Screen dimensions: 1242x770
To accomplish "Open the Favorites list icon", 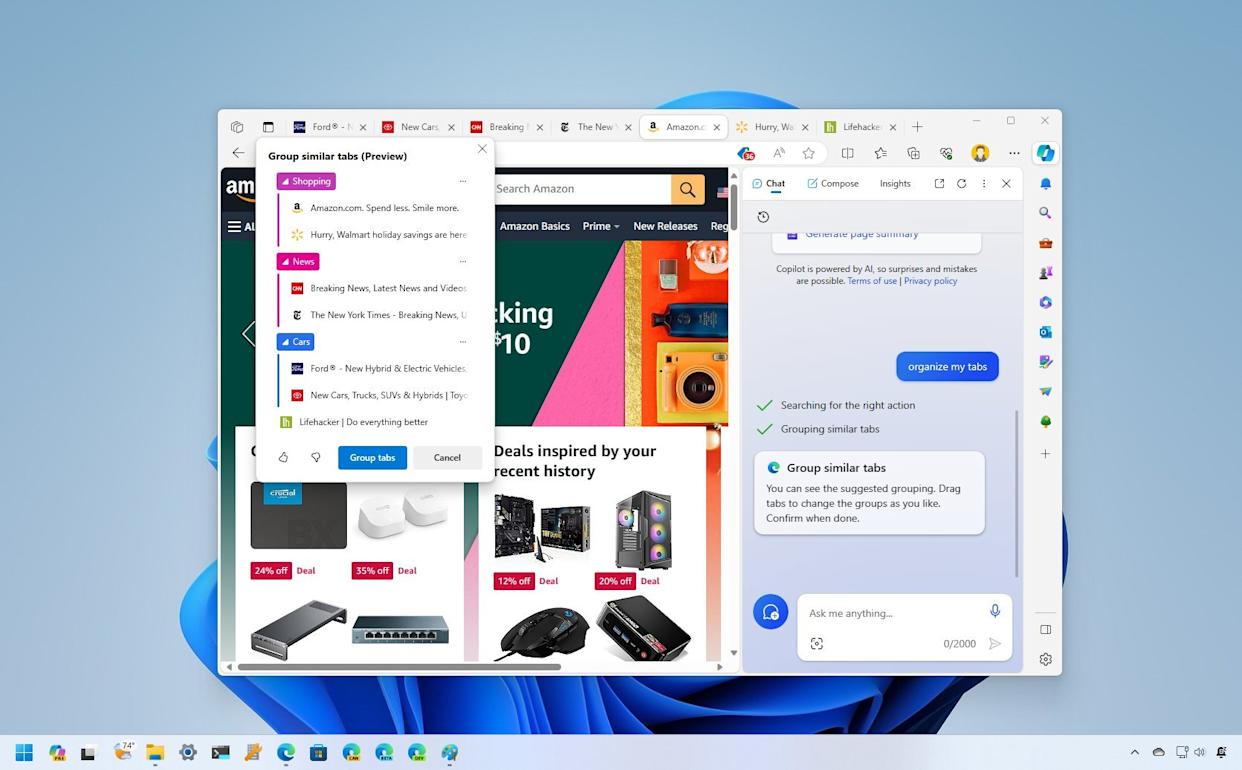I will pyautogui.click(x=880, y=153).
